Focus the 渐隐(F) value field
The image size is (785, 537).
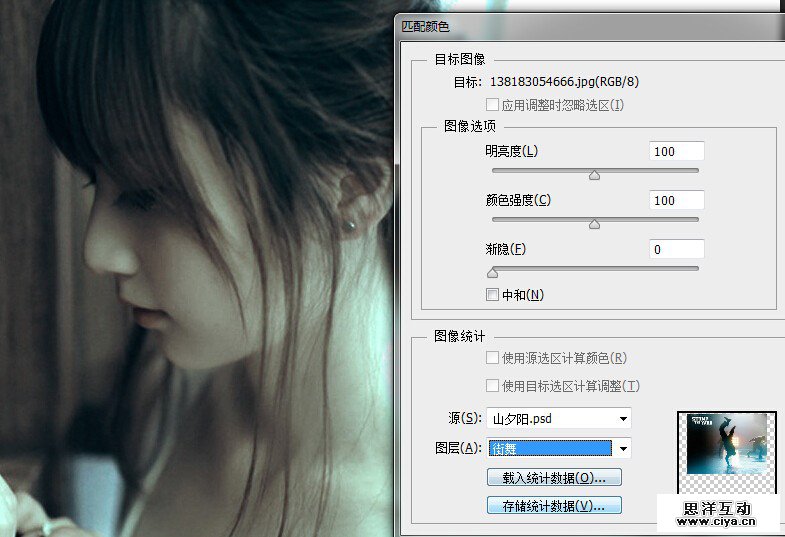(x=676, y=249)
